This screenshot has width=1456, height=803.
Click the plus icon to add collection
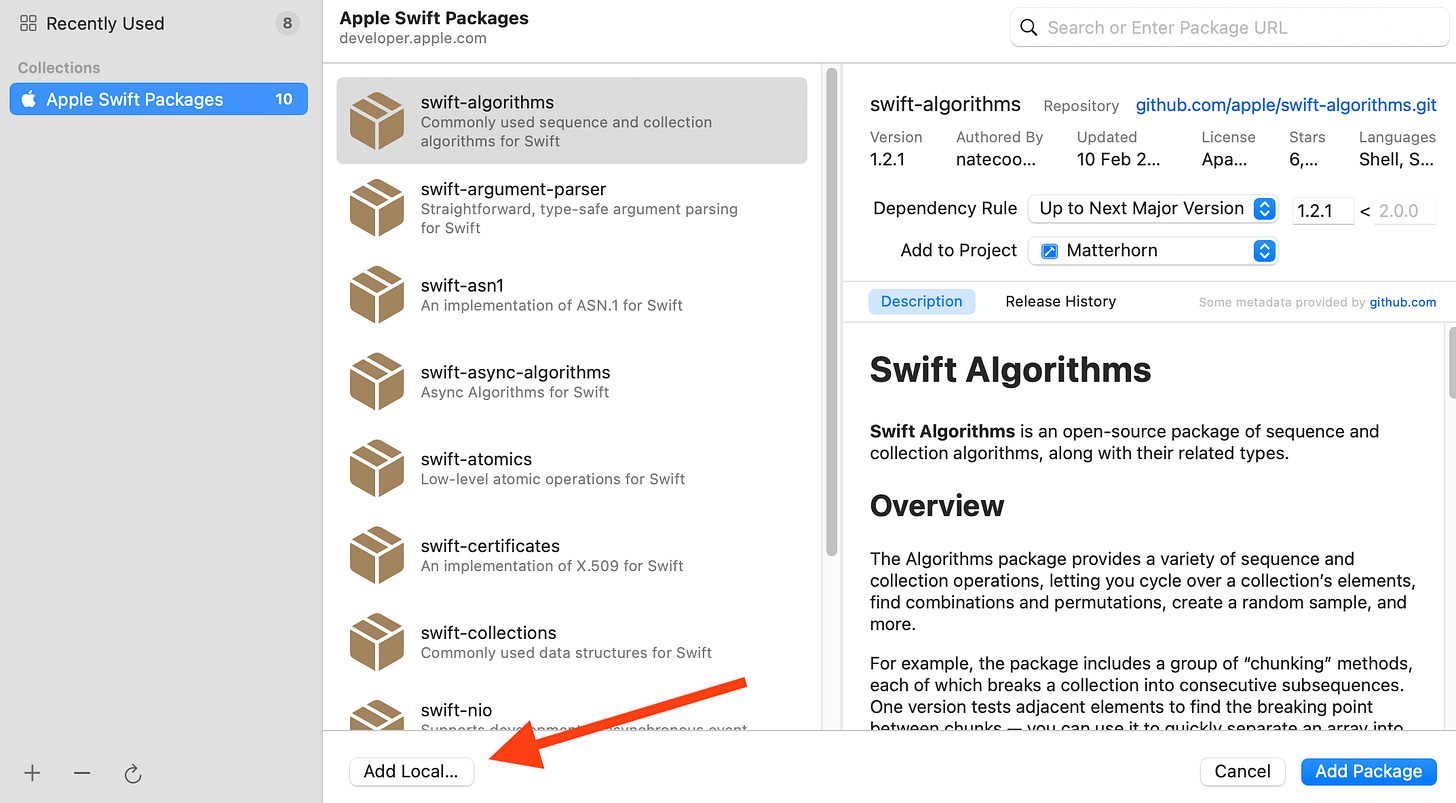pos(33,773)
